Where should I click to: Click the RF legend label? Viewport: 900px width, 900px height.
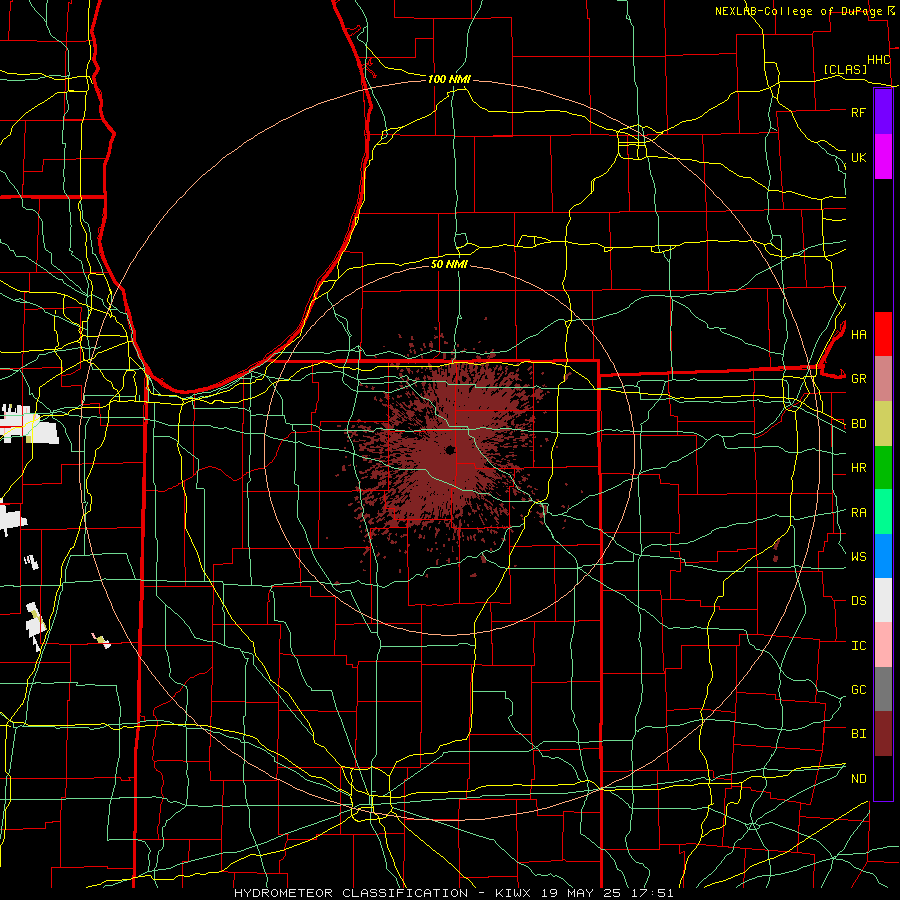pyautogui.click(x=858, y=112)
